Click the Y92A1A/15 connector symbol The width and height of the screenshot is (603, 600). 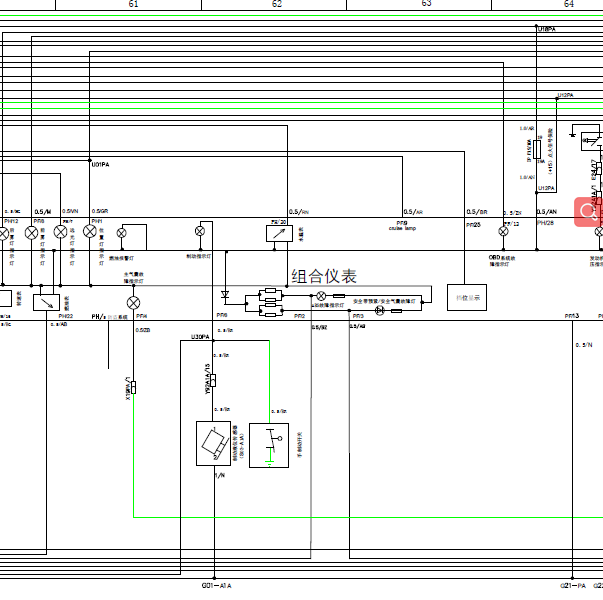tap(213, 380)
